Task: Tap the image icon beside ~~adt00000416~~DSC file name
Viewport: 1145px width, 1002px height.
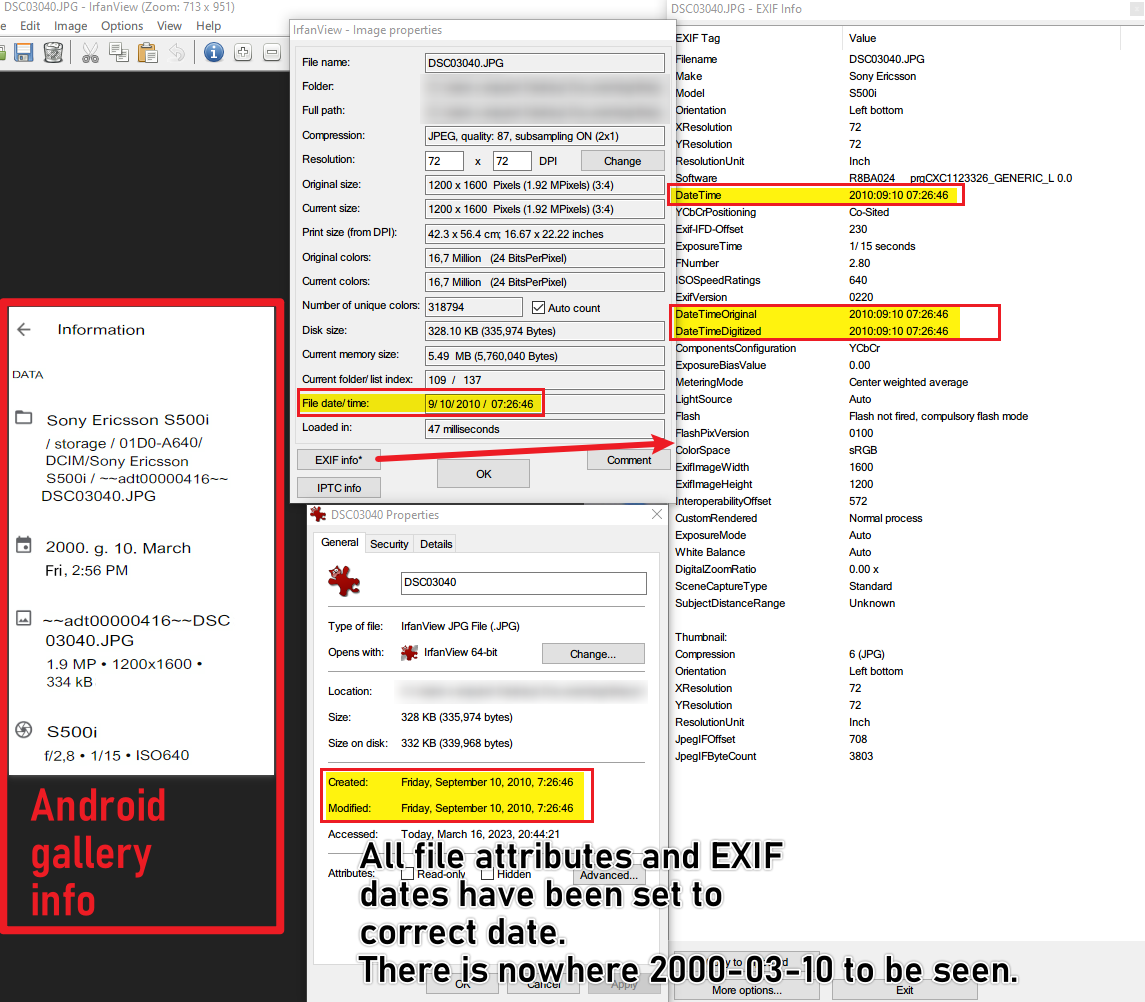Action: point(24,619)
